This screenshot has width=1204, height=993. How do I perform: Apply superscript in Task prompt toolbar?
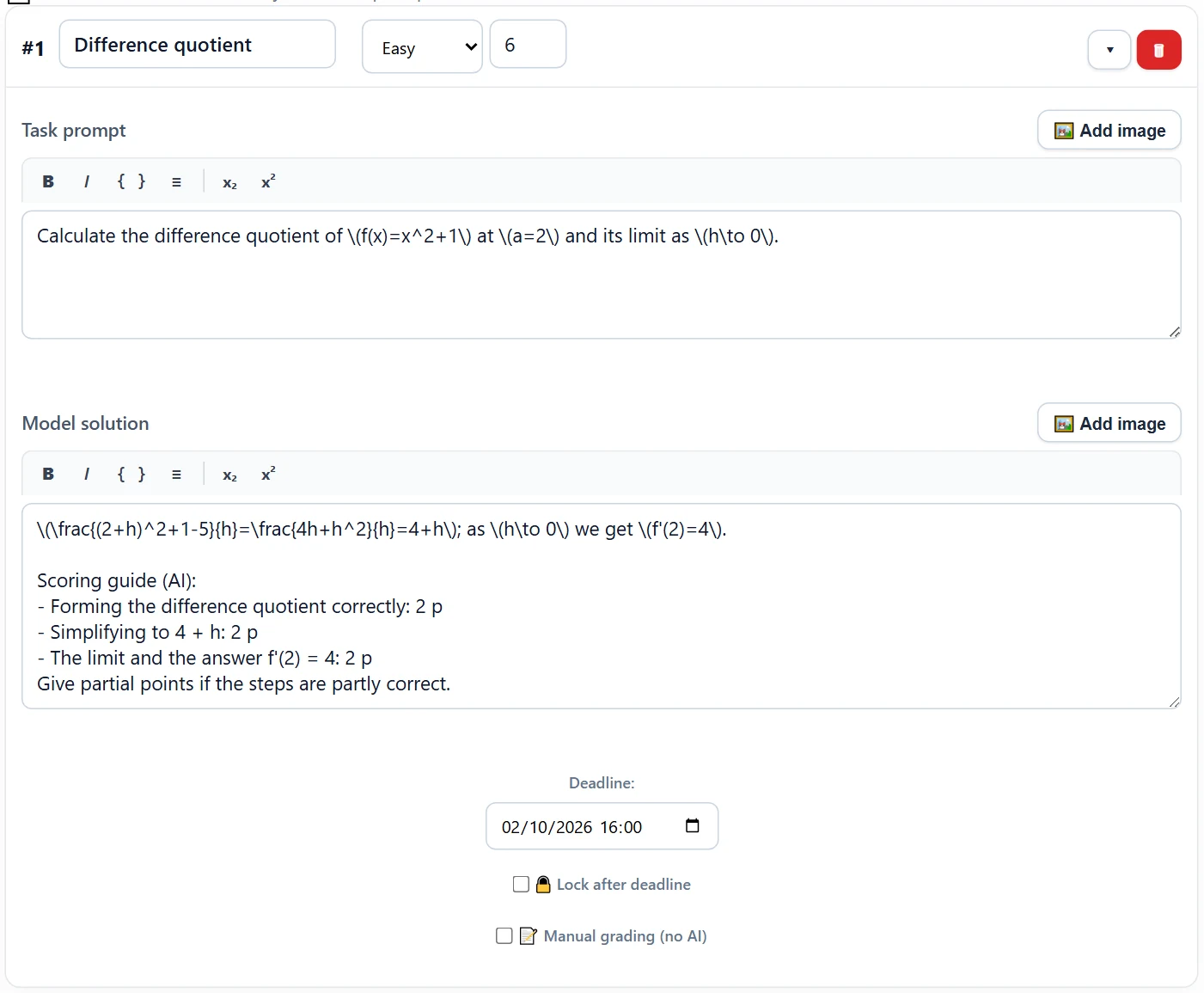[x=268, y=181]
